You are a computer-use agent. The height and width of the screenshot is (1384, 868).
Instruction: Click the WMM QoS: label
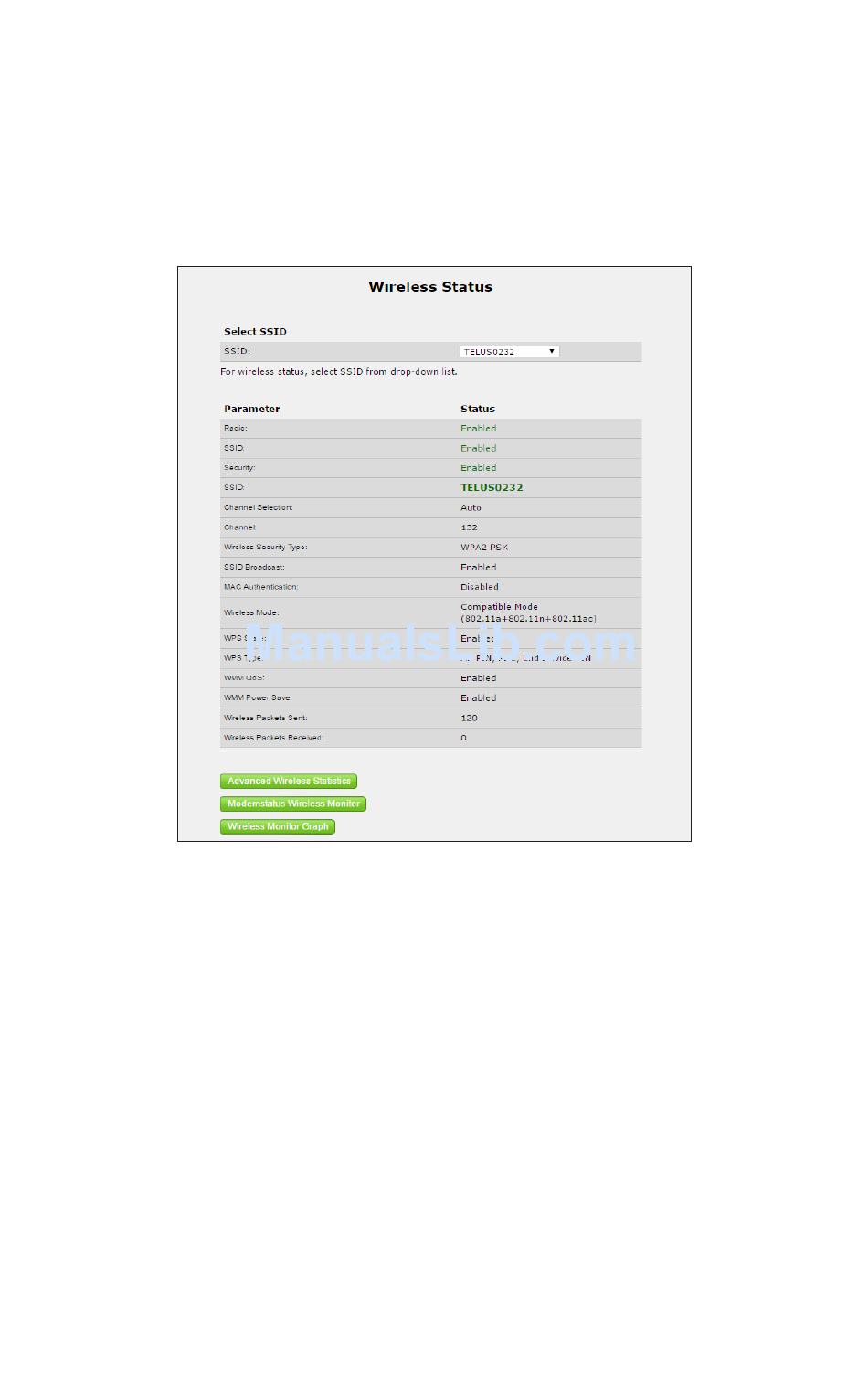pos(245,678)
